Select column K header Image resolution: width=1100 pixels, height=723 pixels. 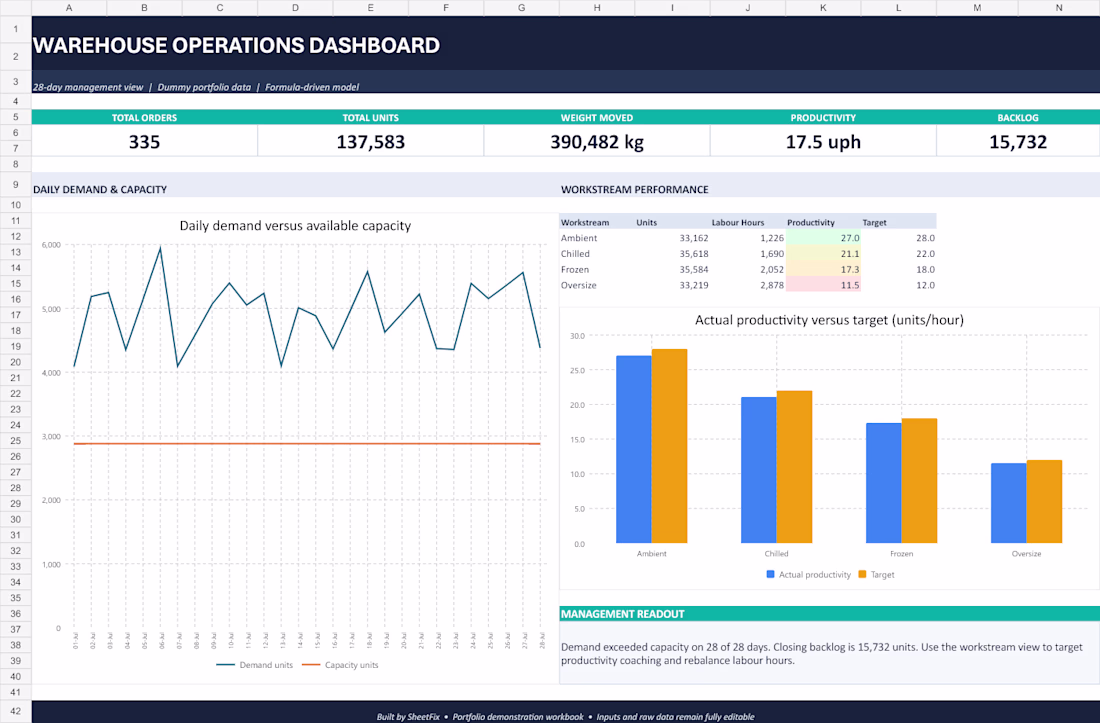[823, 8]
